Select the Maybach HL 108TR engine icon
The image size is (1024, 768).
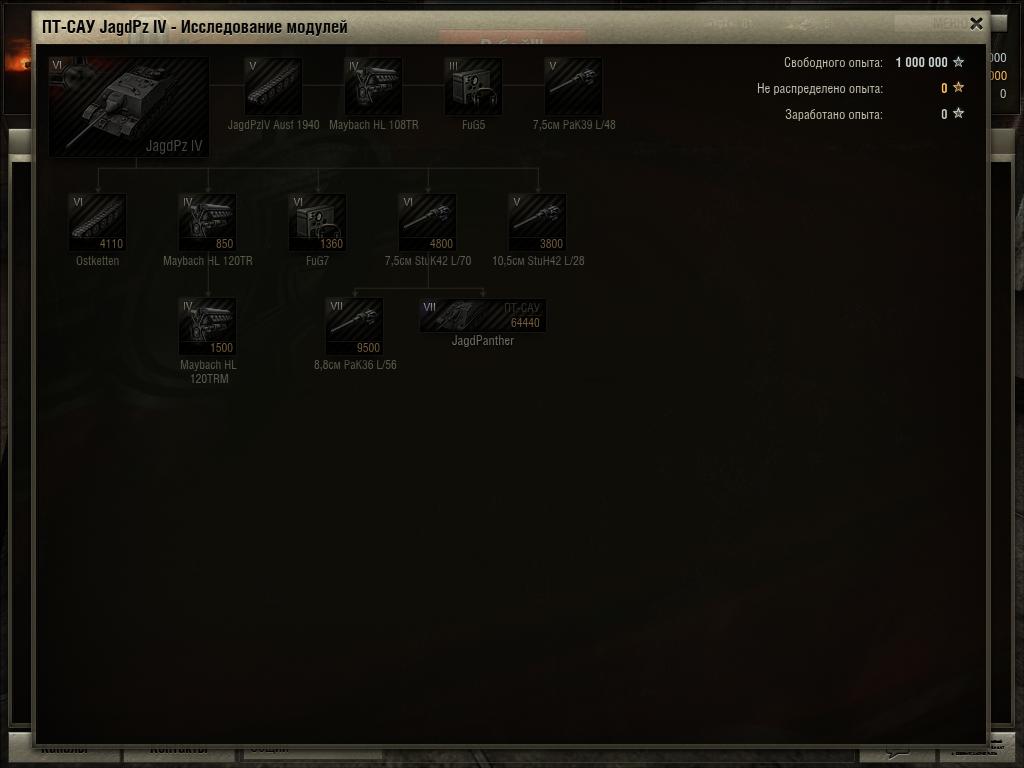[x=374, y=86]
